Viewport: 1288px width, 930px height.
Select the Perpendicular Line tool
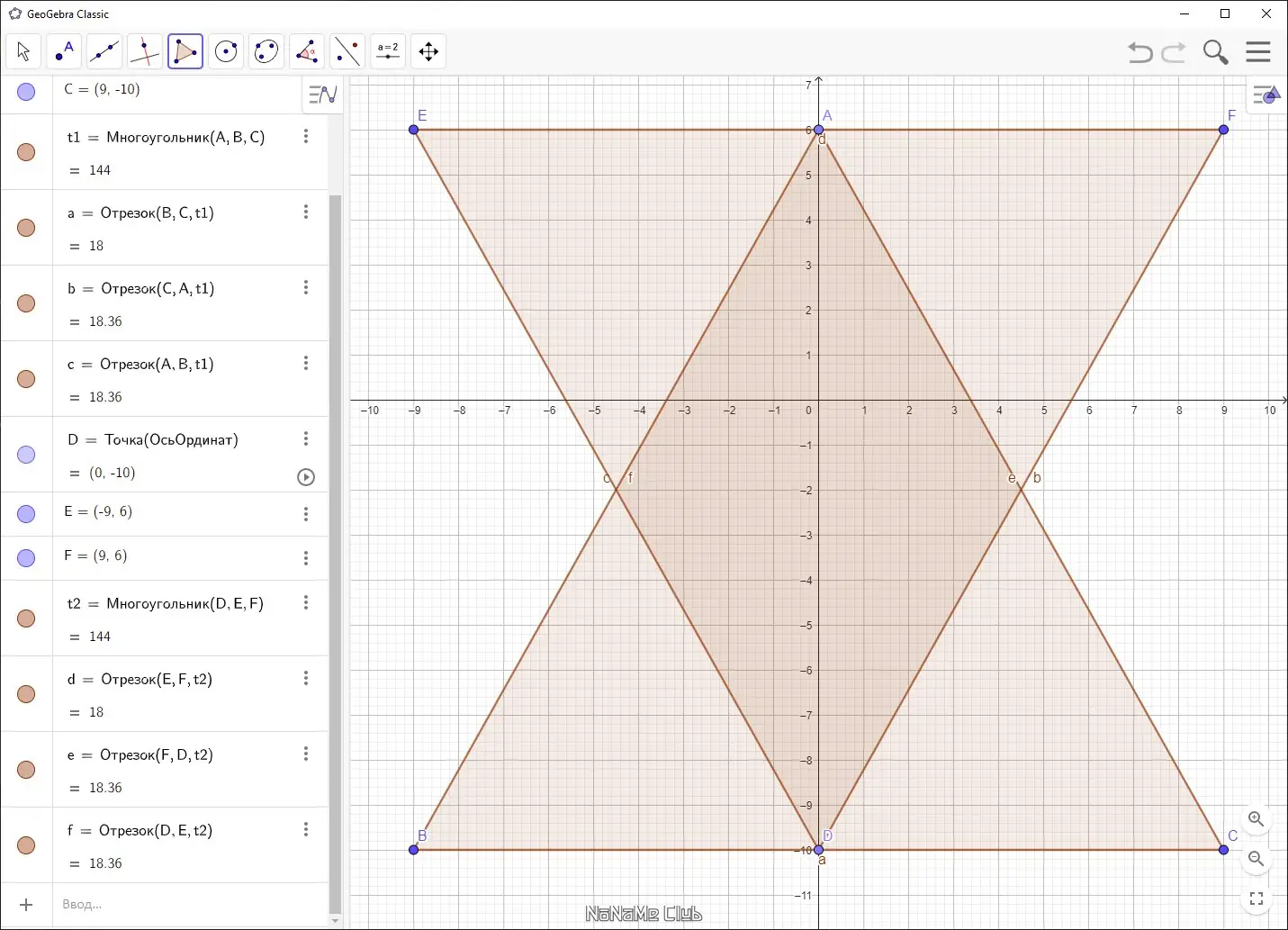coord(145,51)
